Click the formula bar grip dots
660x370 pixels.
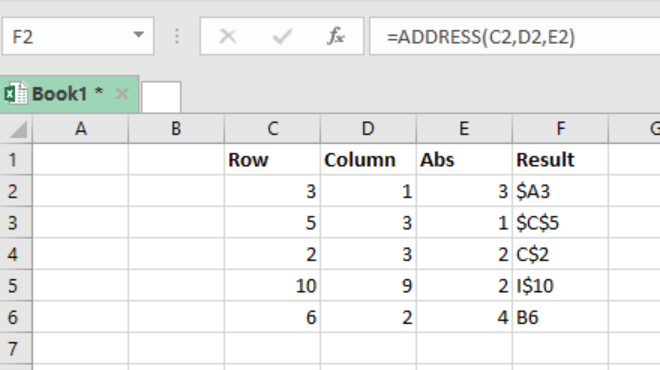(177, 36)
